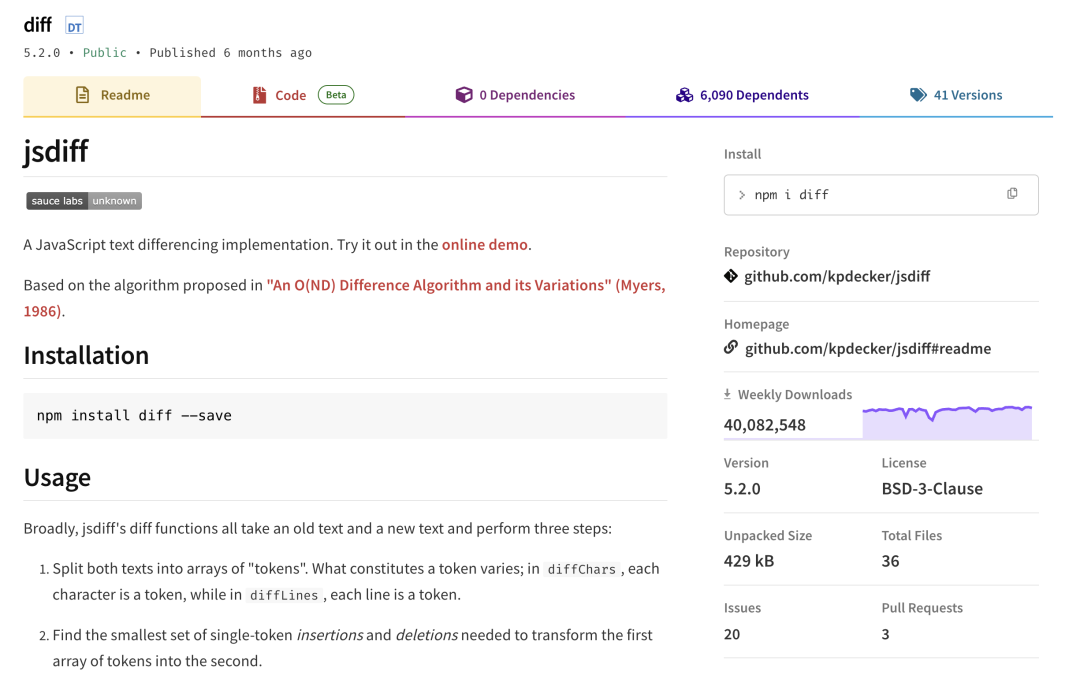This screenshot has height=675, width=1080.
Task: Open the github.com/kpdecker/jsdiff#readme homepage link
Action: pos(868,349)
